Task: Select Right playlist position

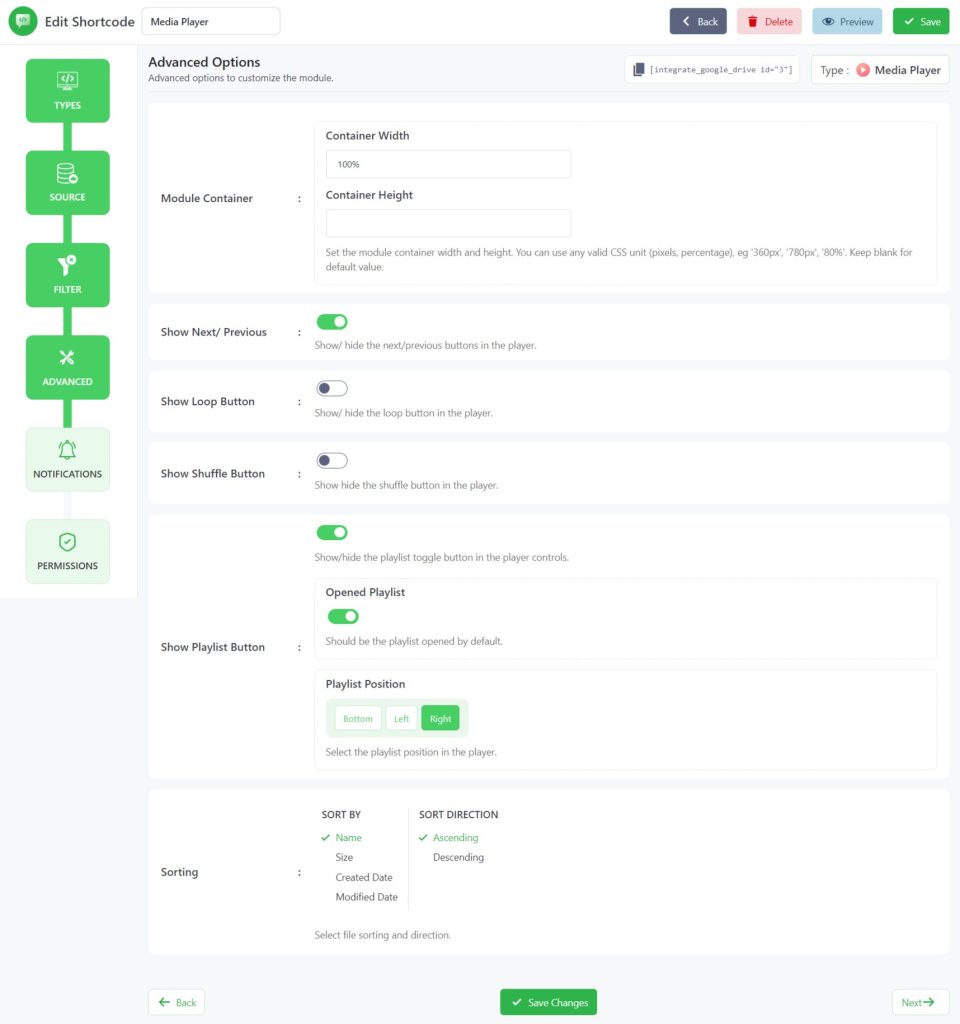Action: [x=440, y=718]
